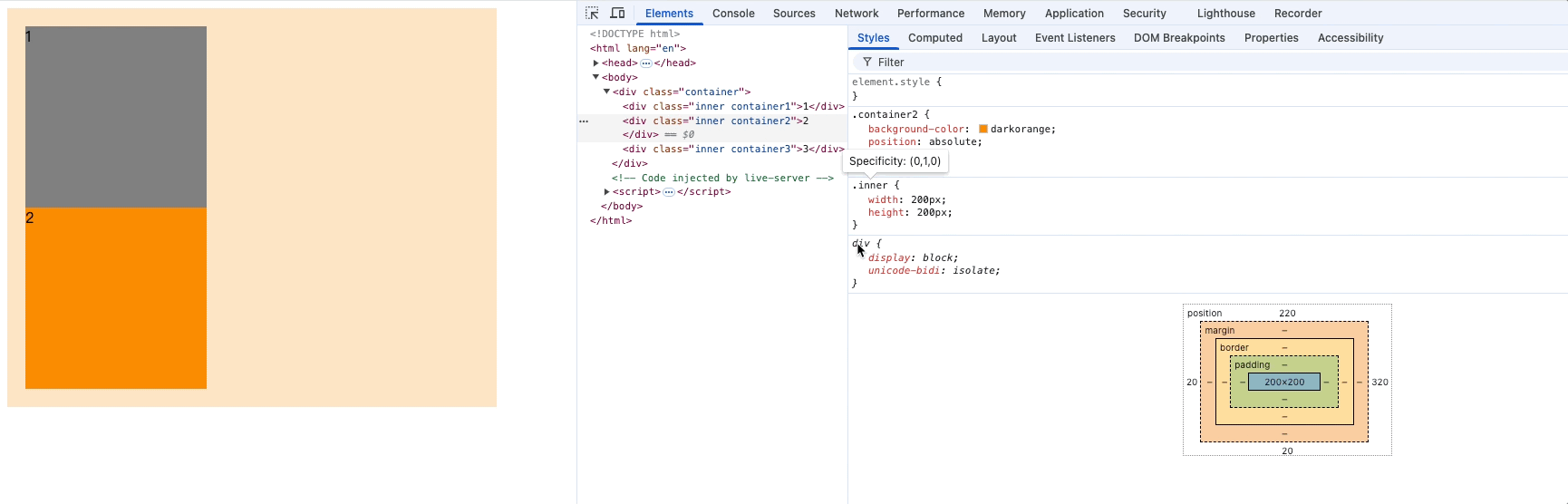Select the live-server injected comment row
Screen dimensions: 1568x504
(722, 178)
